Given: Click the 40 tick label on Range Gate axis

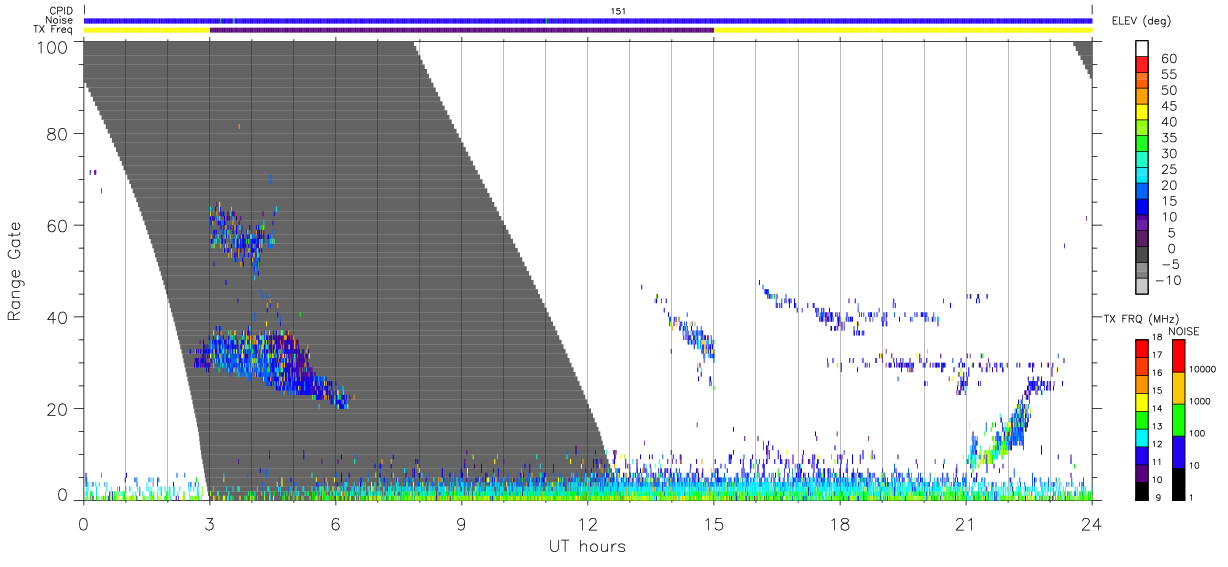Looking at the screenshot, I should coord(59,317).
